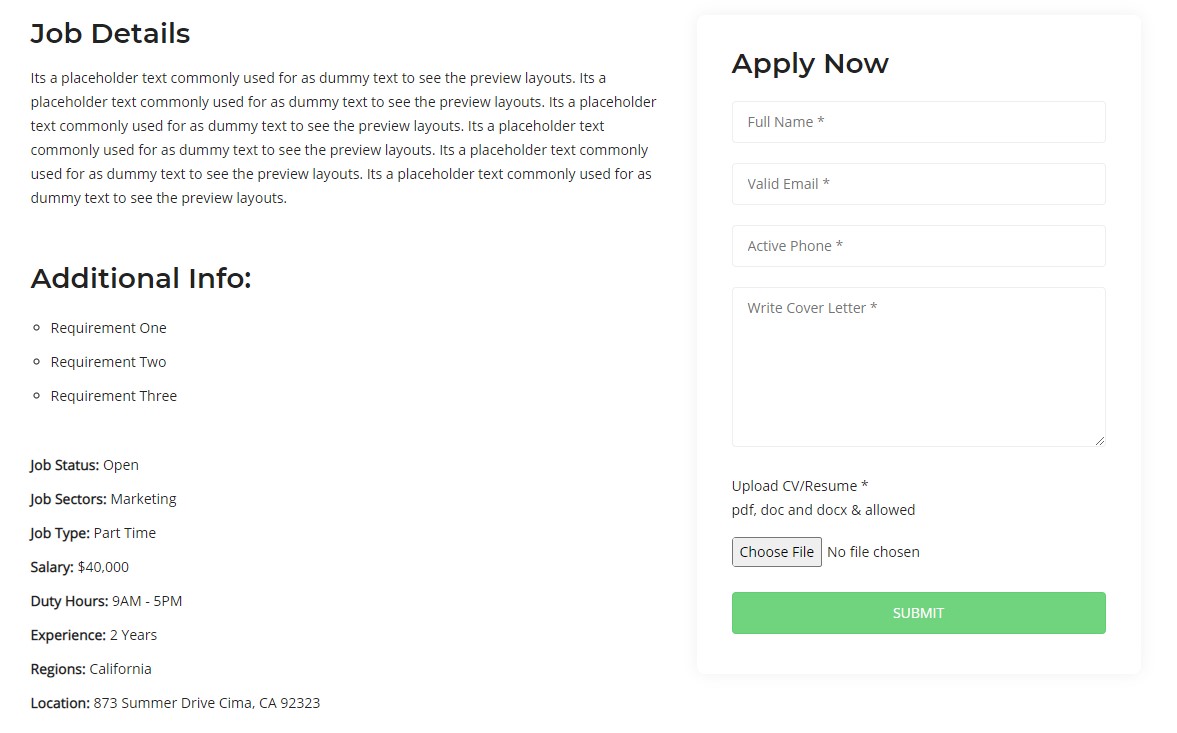Click the Upload CV/Resume label

point(800,486)
